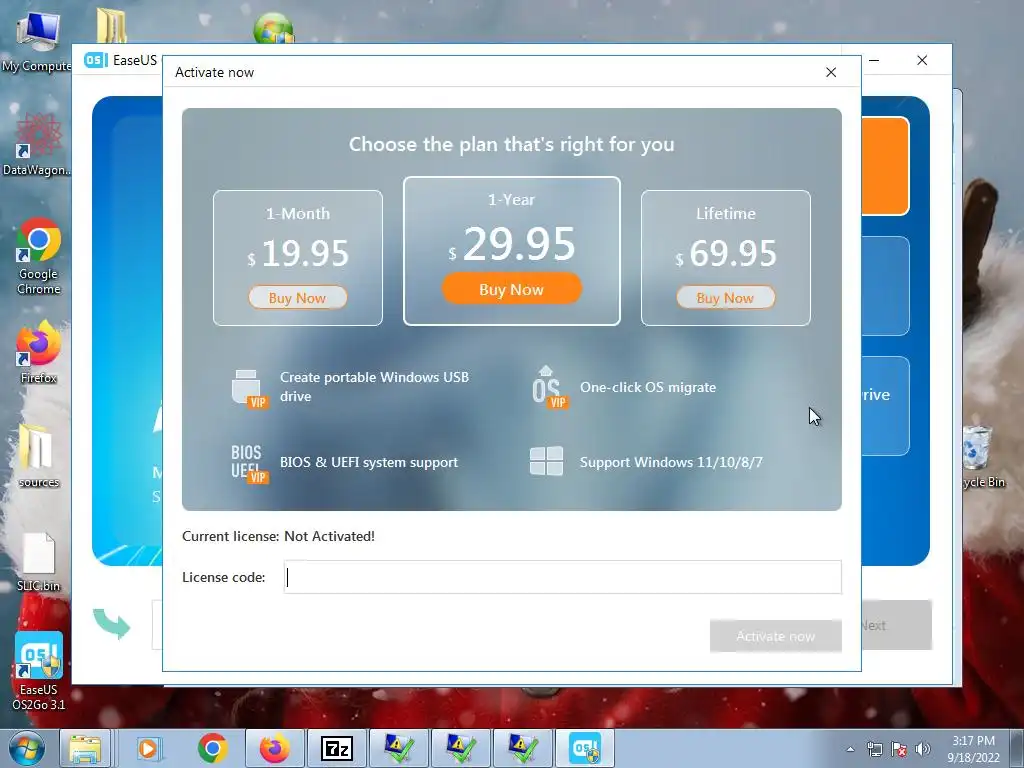Select SLIC.bin file on desktop
1024x768 pixels.
pyautogui.click(x=39, y=562)
